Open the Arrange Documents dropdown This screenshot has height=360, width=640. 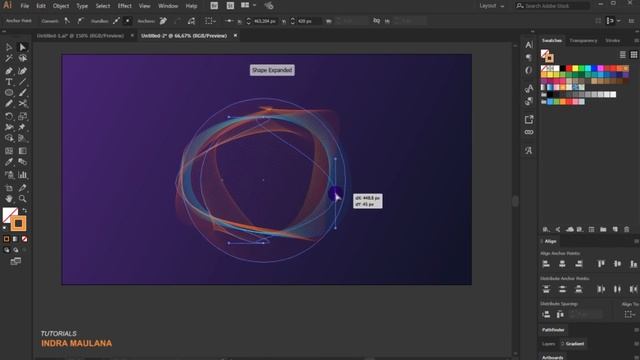(248, 5)
